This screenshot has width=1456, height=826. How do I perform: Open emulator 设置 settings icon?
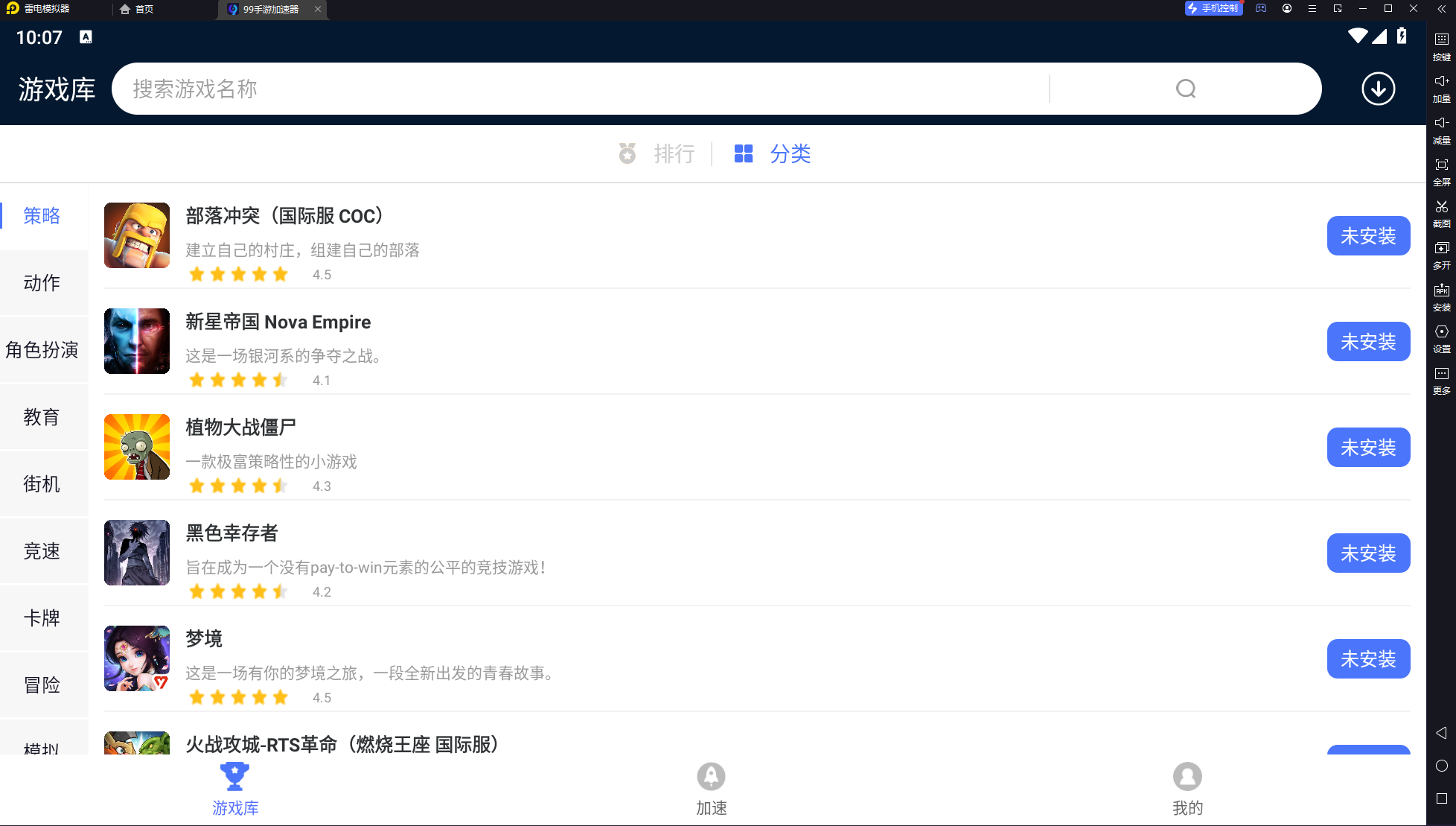tap(1442, 337)
